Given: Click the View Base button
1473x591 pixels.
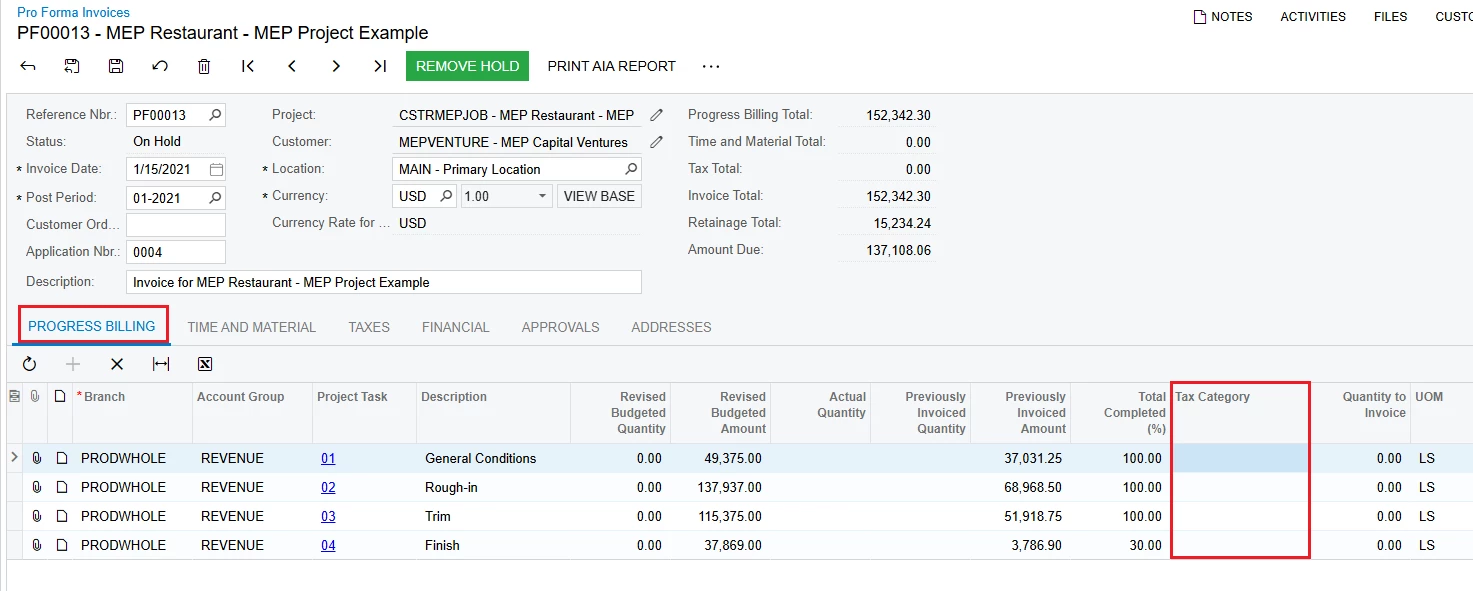Looking at the screenshot, I should coord(599,196).
